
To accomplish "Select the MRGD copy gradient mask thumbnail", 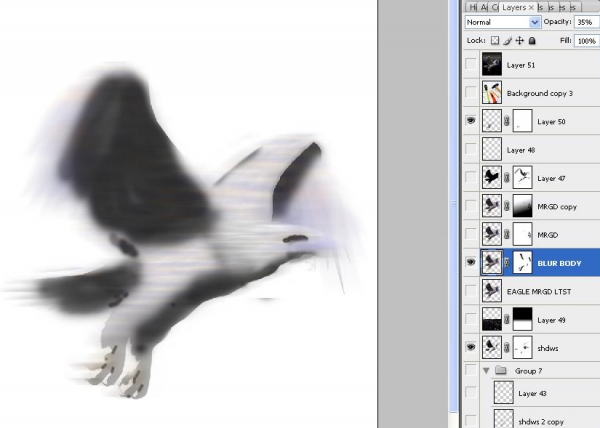I will [x=522, y=206].
